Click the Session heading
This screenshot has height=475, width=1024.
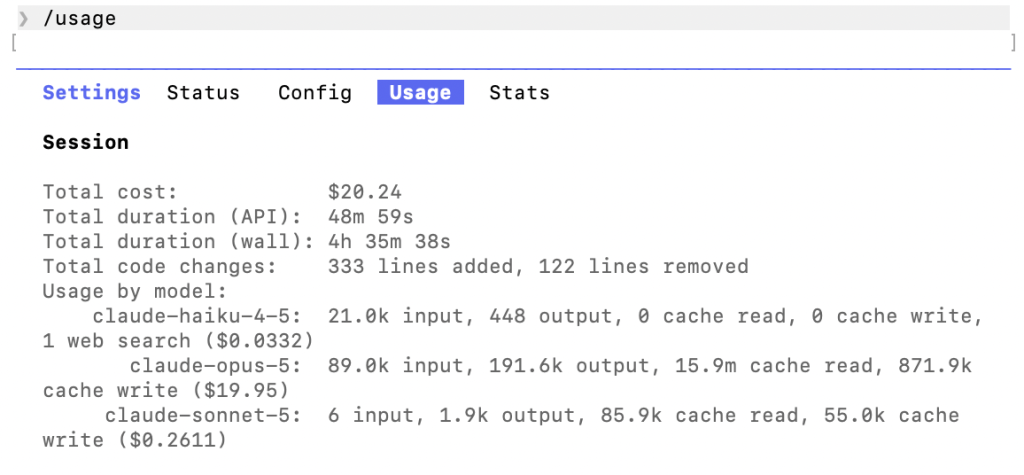pyautogui.click(x=86, y=142)
